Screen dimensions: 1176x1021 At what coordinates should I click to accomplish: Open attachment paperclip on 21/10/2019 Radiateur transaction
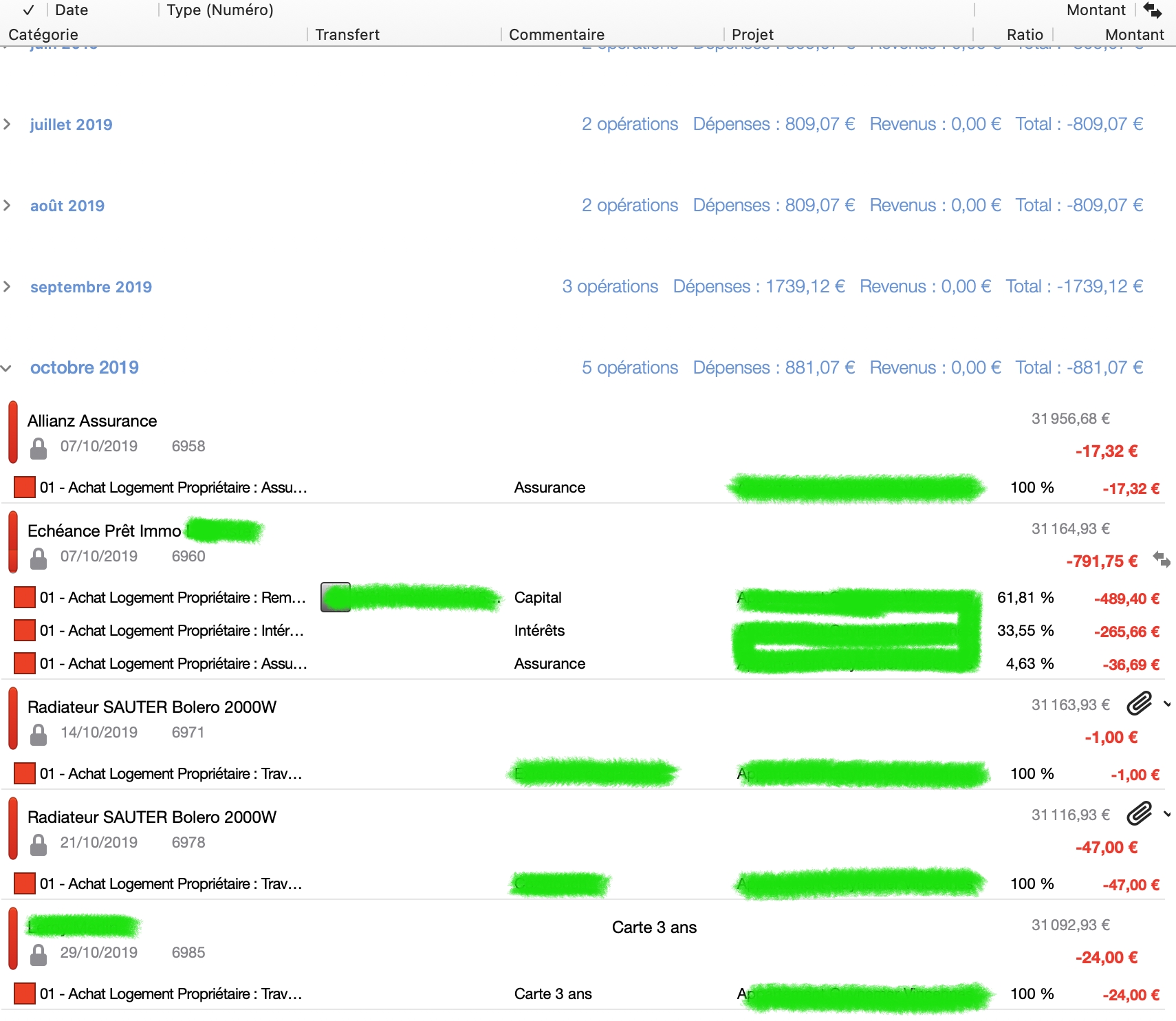(x=1139, y=814)
